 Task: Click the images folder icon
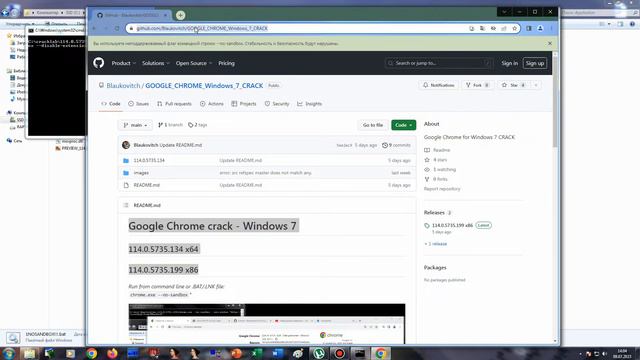point(126,173)
